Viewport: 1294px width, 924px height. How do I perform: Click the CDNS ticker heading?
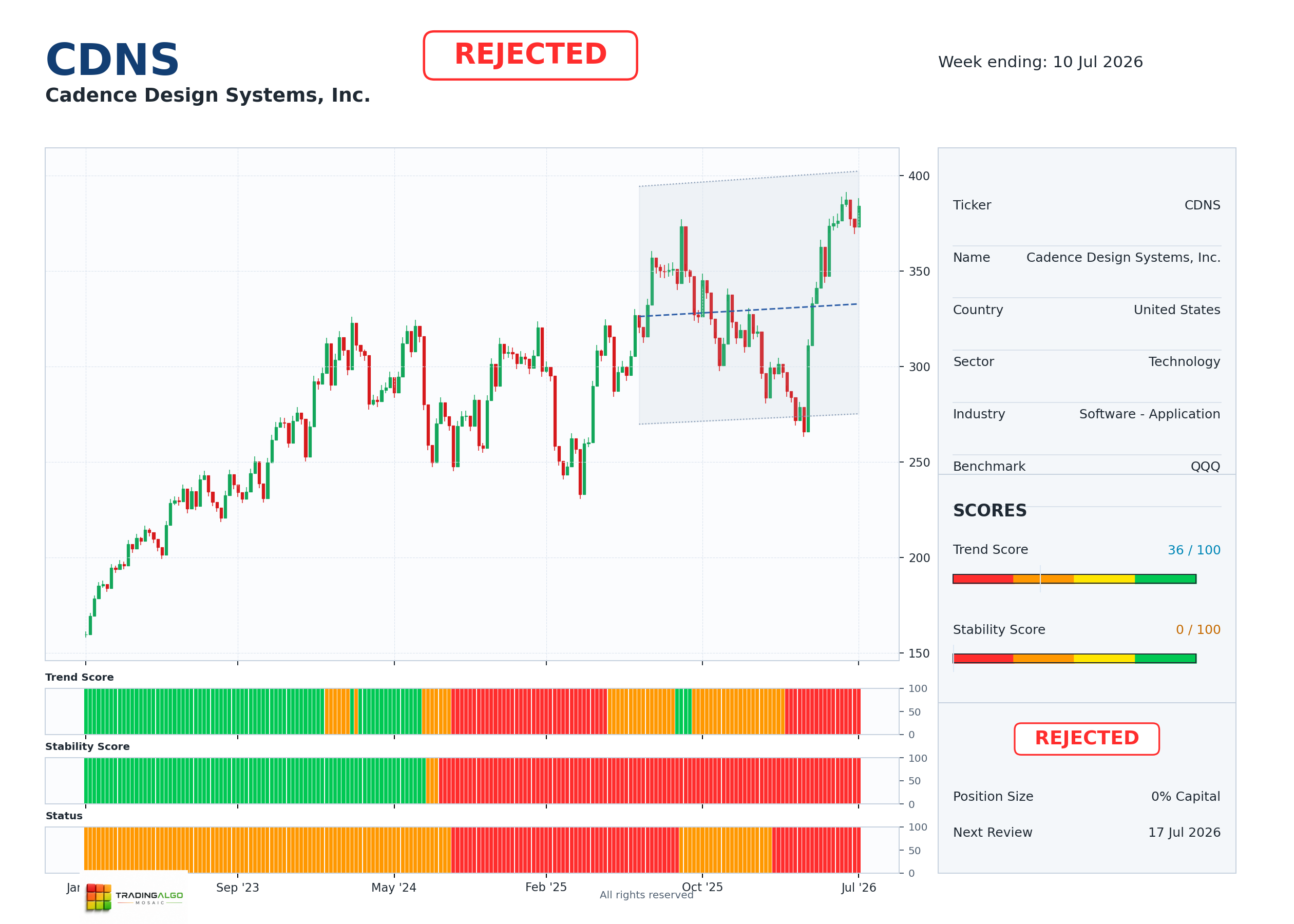pos(112,60)
